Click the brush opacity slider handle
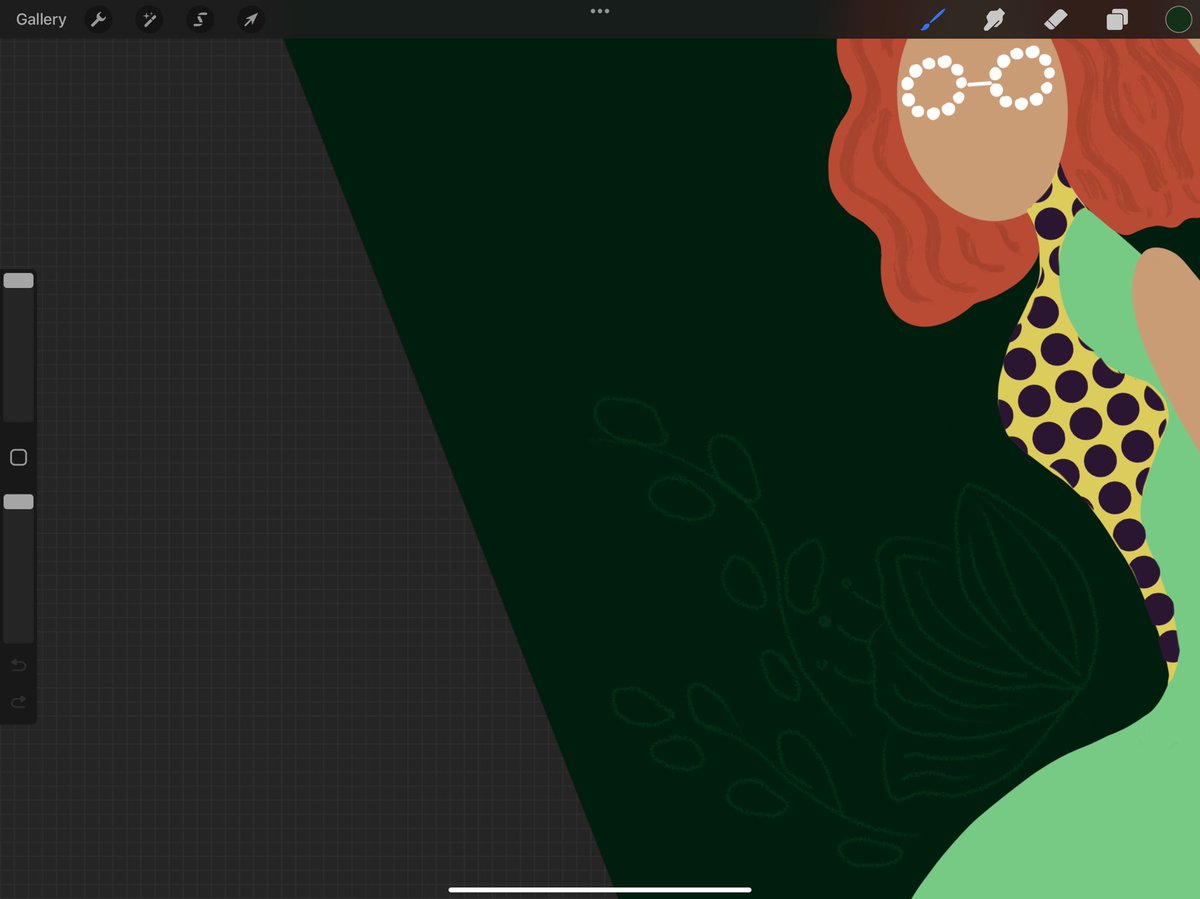Screen dimensions: 1200x899 [18, 501]
